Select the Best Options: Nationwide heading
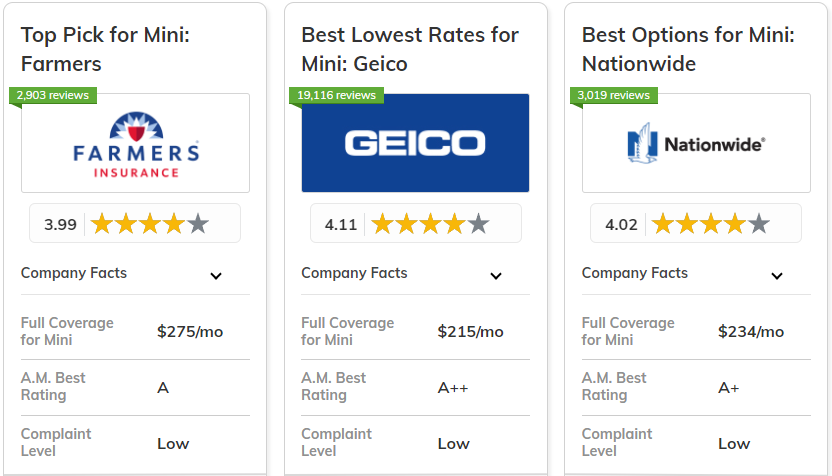This screenshot has height=476, width=832. pyautogui.click(x=688, y=49)
